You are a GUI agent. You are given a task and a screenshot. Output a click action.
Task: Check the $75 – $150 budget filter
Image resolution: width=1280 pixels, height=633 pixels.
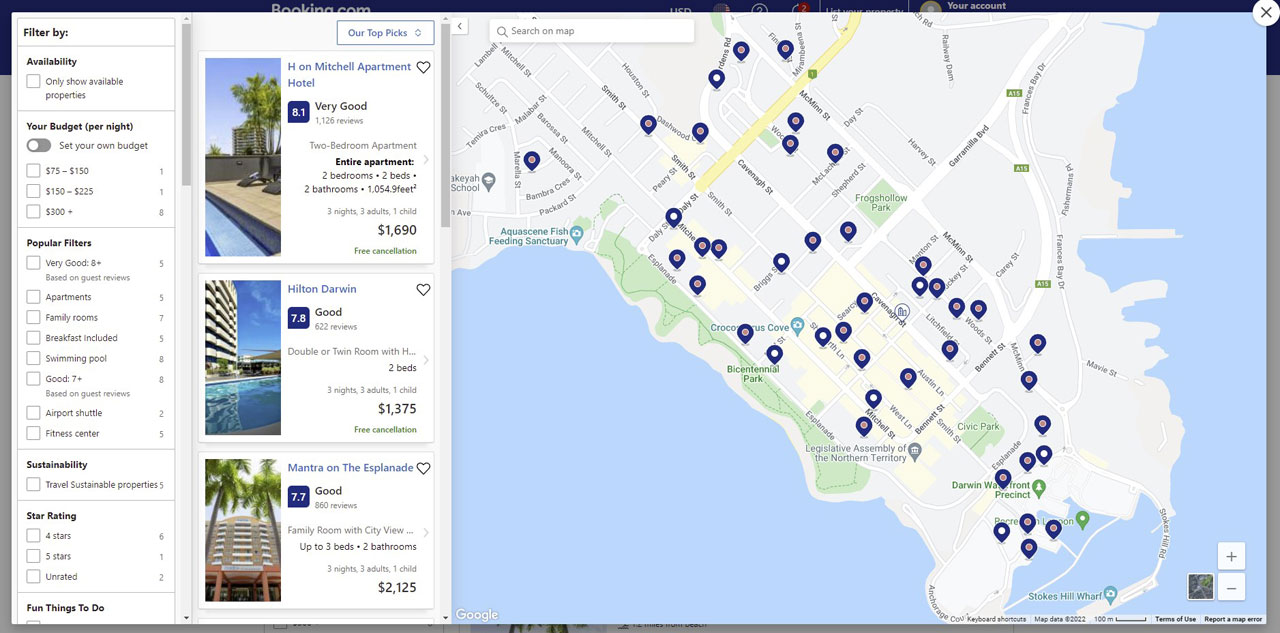pyautogui.click(x=34, y=171)
